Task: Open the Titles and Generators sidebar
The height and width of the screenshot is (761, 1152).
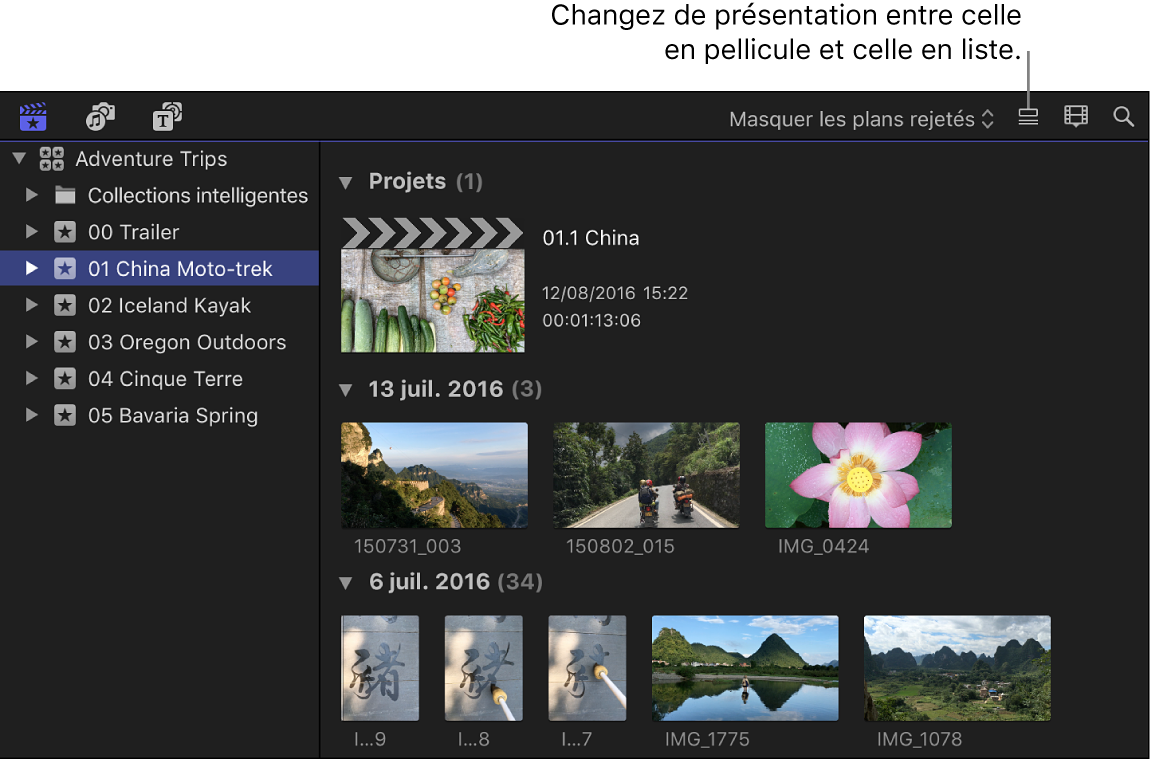Action: click(x=166, y=116)
